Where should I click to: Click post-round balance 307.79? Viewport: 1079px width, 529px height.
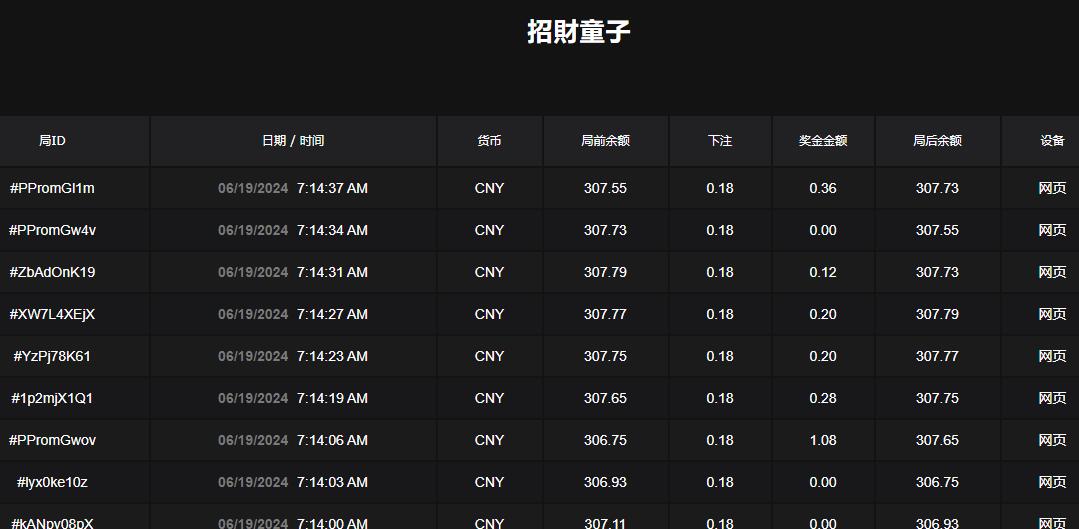pos(937,314)
